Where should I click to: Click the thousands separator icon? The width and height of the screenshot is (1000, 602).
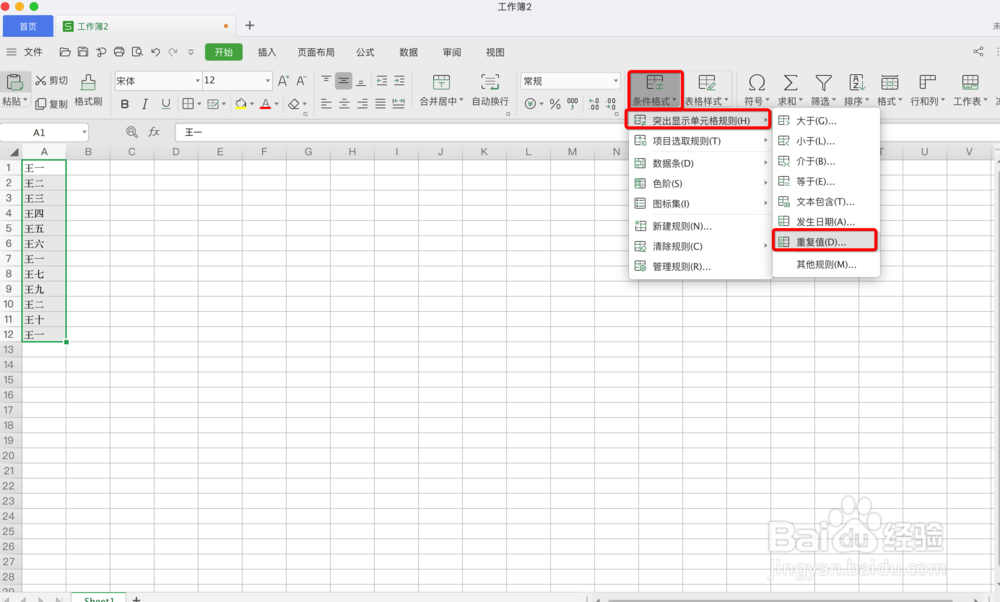572,104
